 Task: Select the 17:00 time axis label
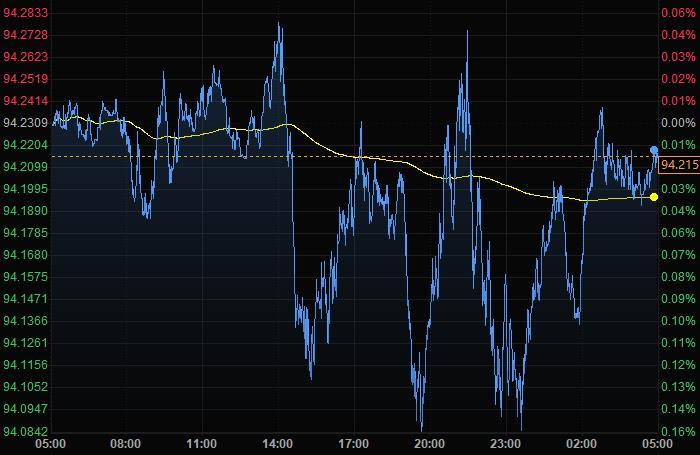pyautogui.click(x=354, y=443)
